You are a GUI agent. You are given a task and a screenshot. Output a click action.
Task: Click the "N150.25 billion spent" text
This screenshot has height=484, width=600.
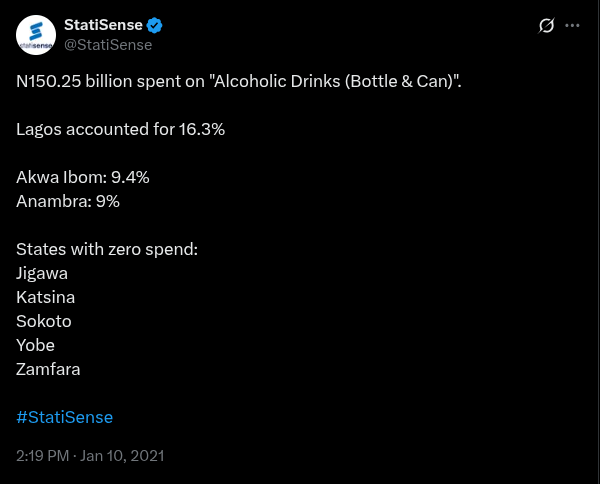point(110,81)
